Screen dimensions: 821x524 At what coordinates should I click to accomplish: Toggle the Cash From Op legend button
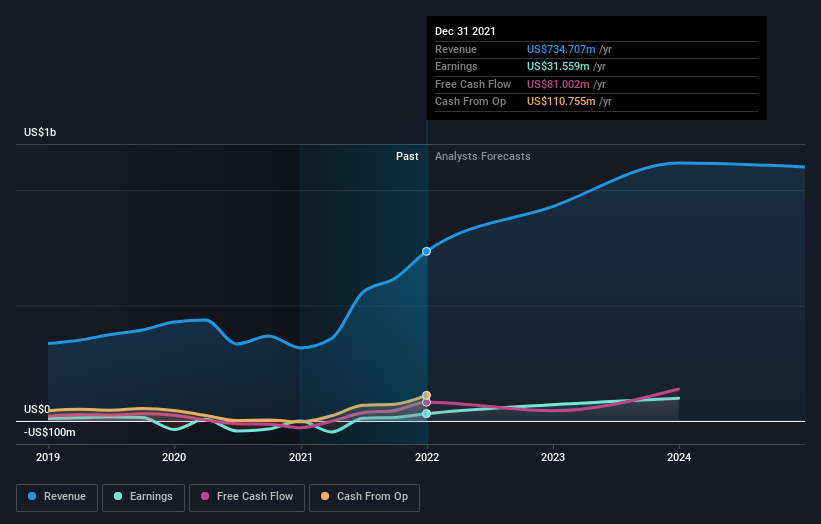[x=364, y=497]
